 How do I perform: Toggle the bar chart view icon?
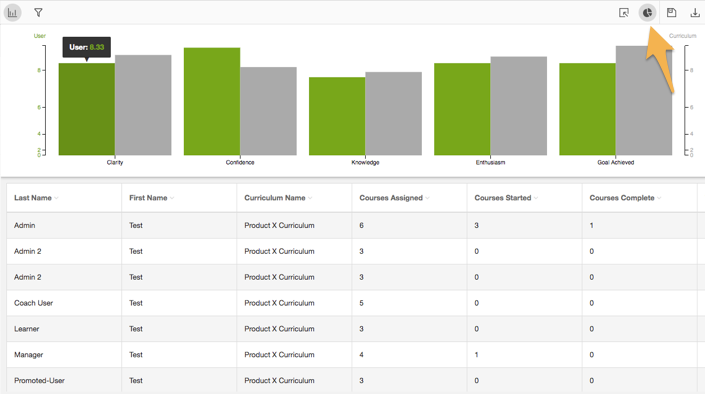click(13, 13)
